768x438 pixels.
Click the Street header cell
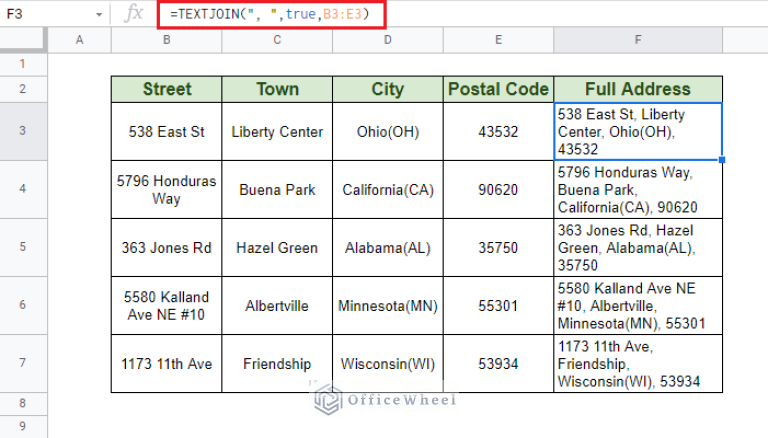tap(167, 89)
